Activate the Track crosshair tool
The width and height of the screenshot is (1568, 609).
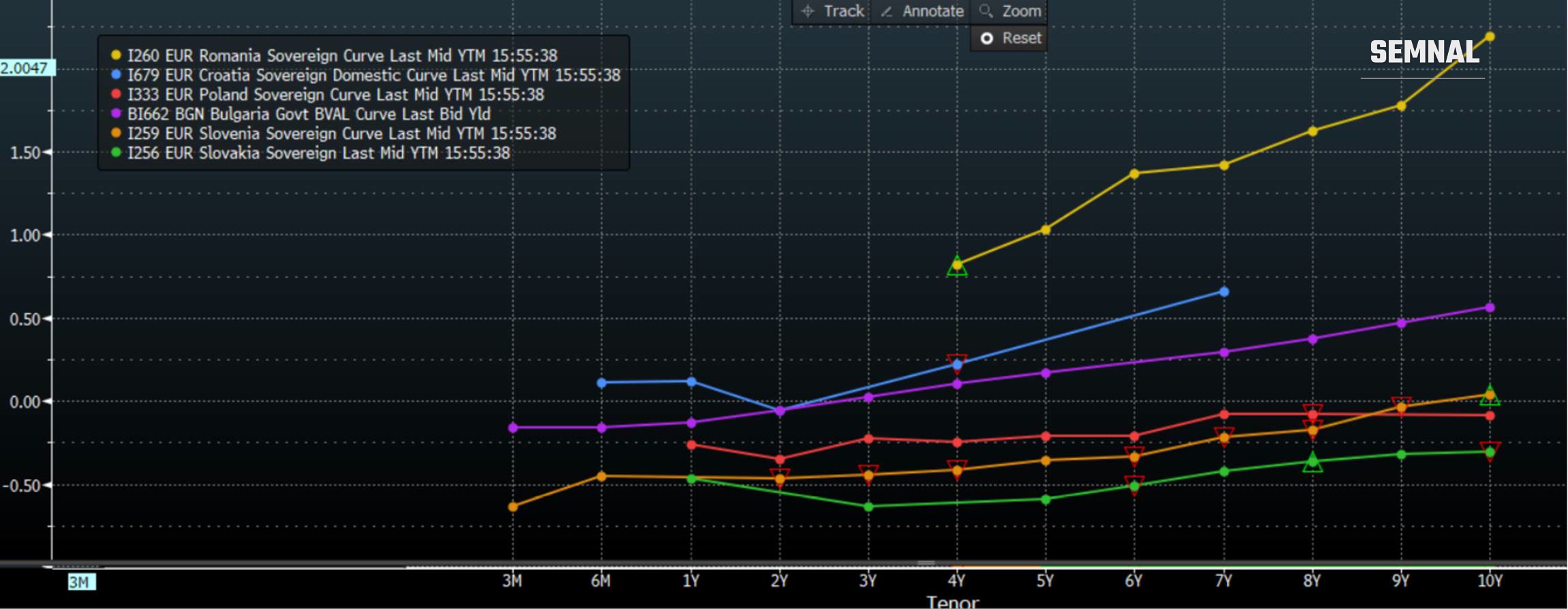click(832, 12)
